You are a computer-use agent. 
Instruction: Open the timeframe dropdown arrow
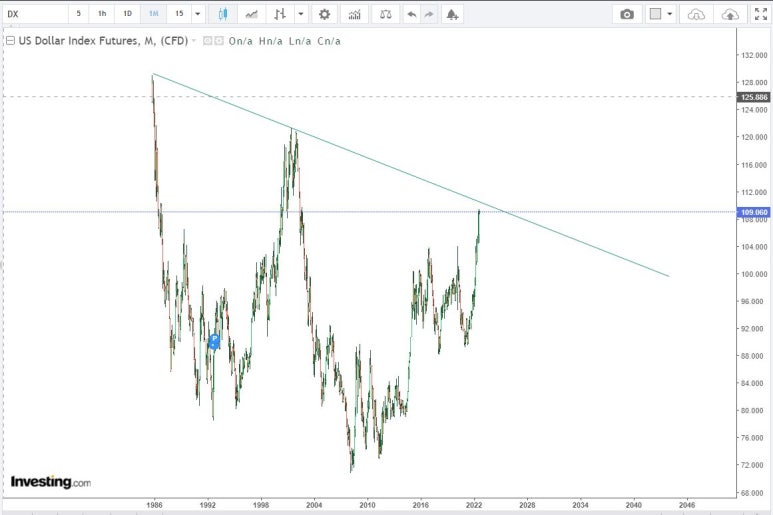(x=198, y=14)
